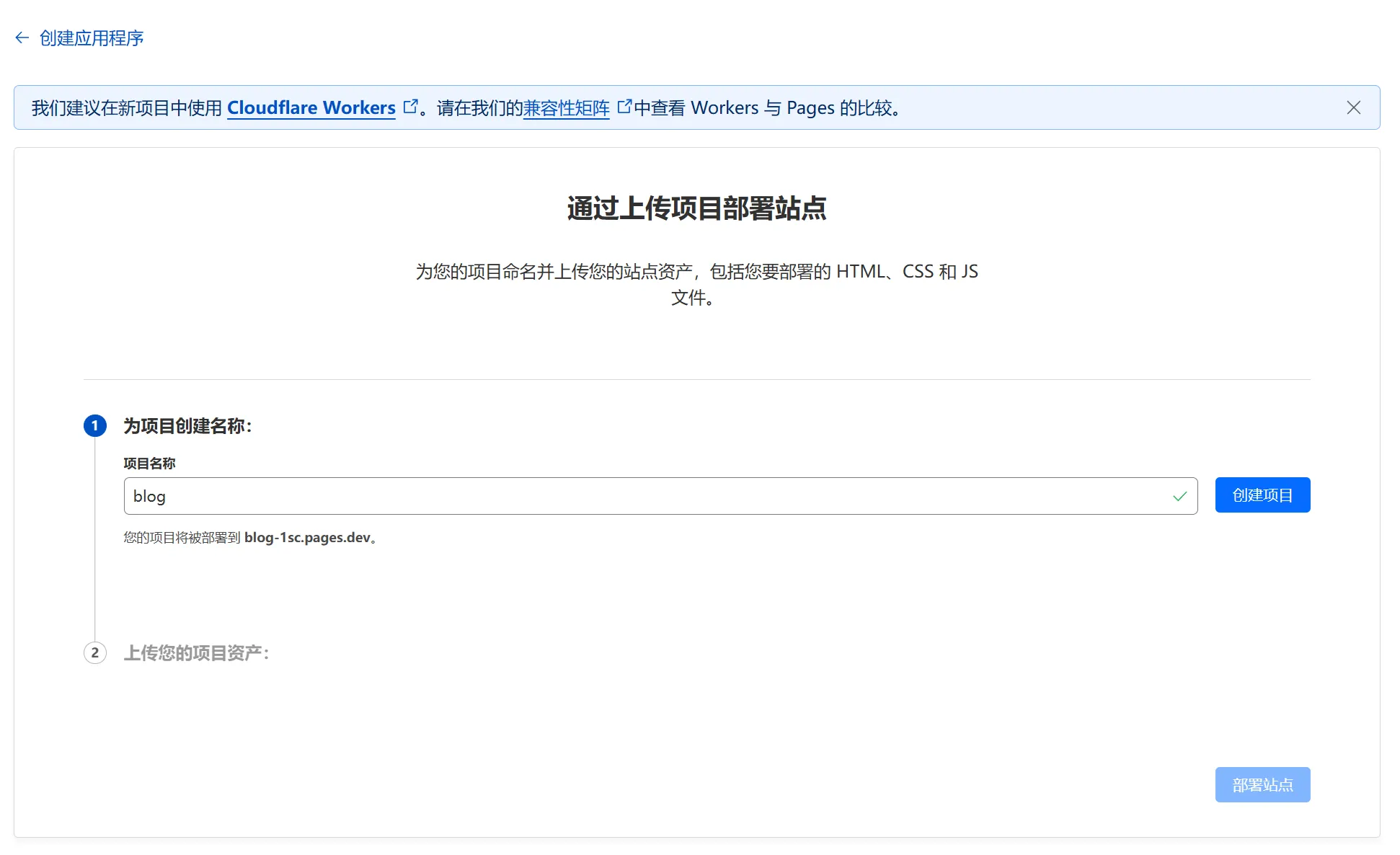This screenshot has height=855, width=1400.
Task: Dismiss the Workers recommendation banner
Action: tap(1353, 108)
